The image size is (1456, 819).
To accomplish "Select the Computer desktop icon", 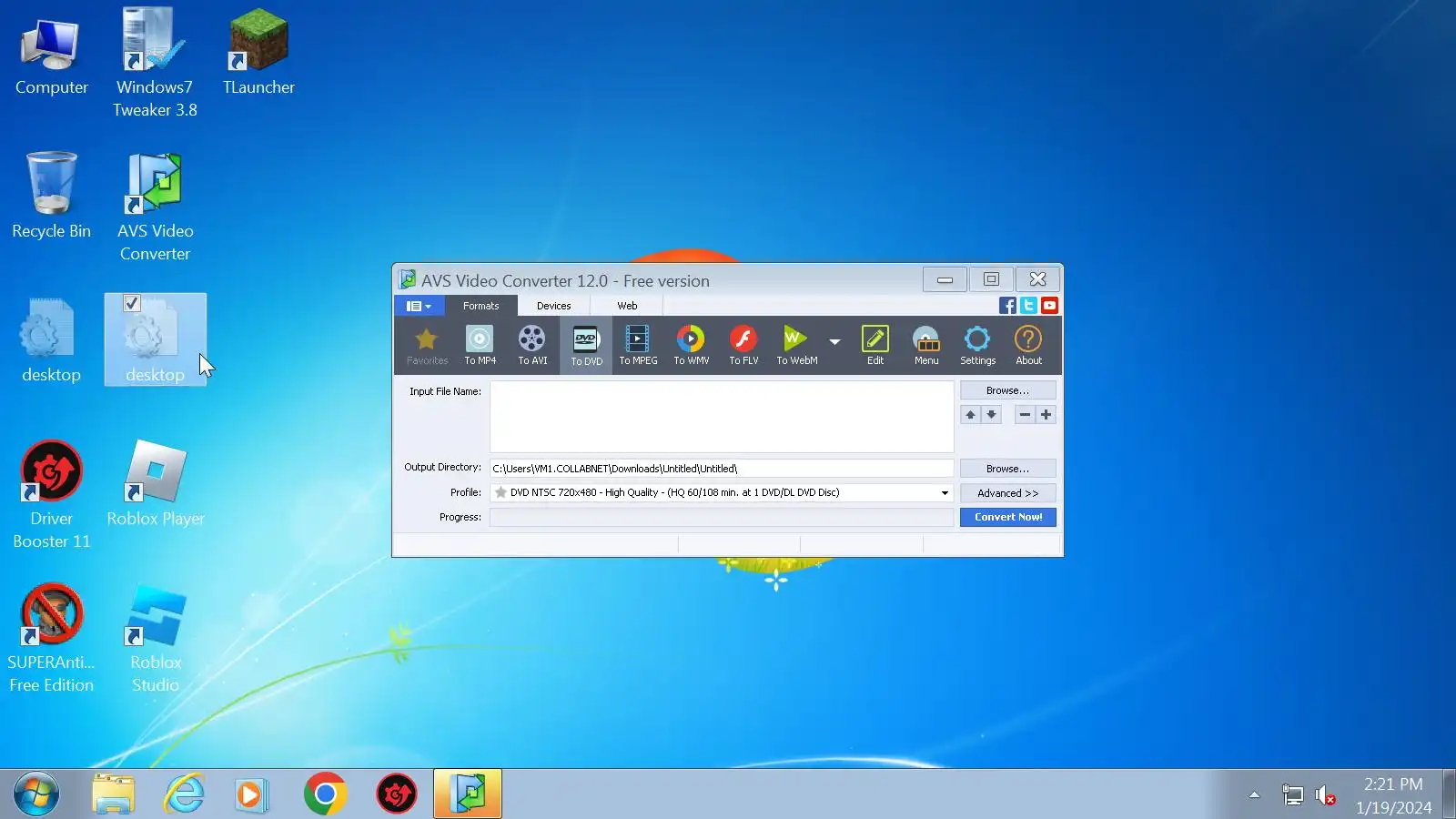I will click(x=51, y=56).
